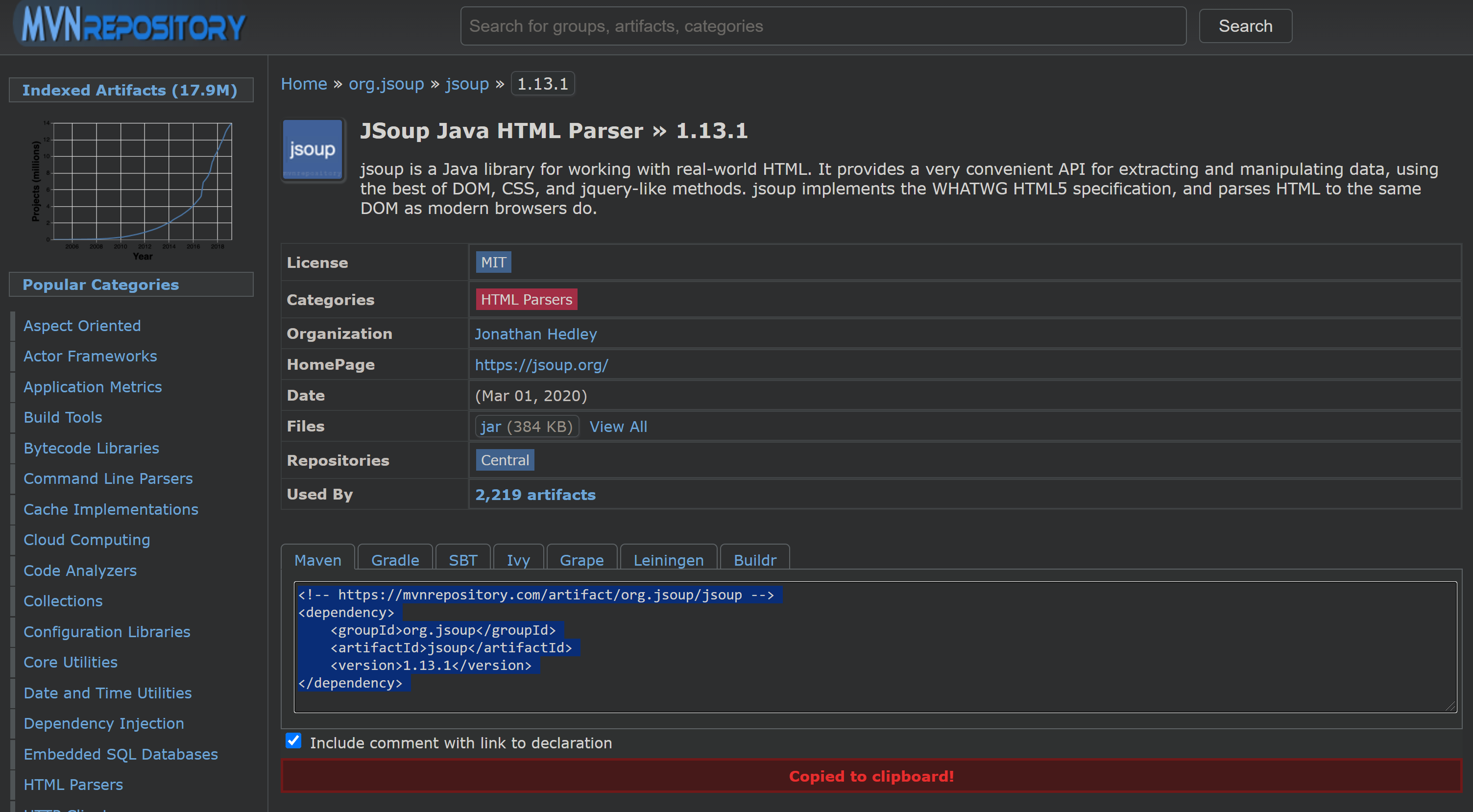Open Jonathan Hedley organization link
This screenshot has height=812, width=1473.
tap(535, 334)
